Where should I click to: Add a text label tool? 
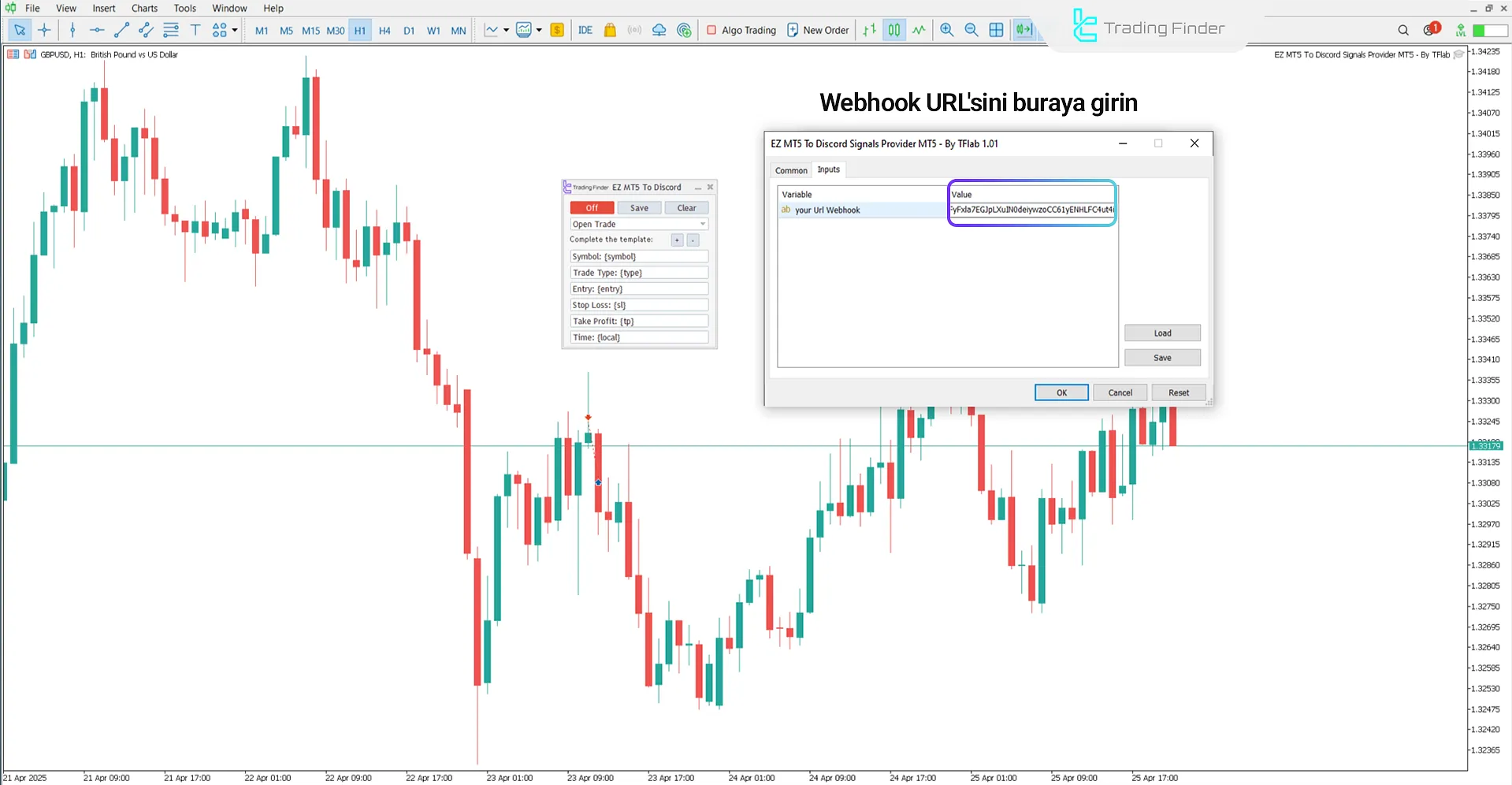tap(195, 30)
